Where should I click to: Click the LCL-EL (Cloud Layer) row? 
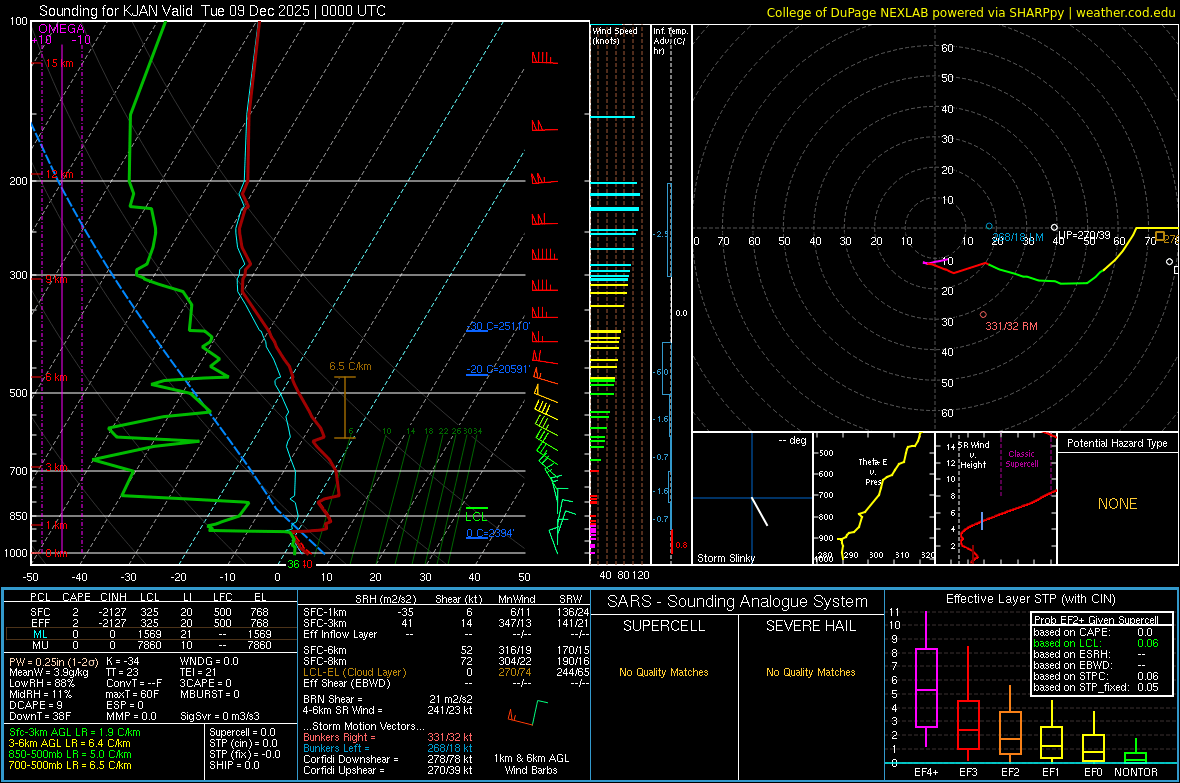(x=446, y=672)
